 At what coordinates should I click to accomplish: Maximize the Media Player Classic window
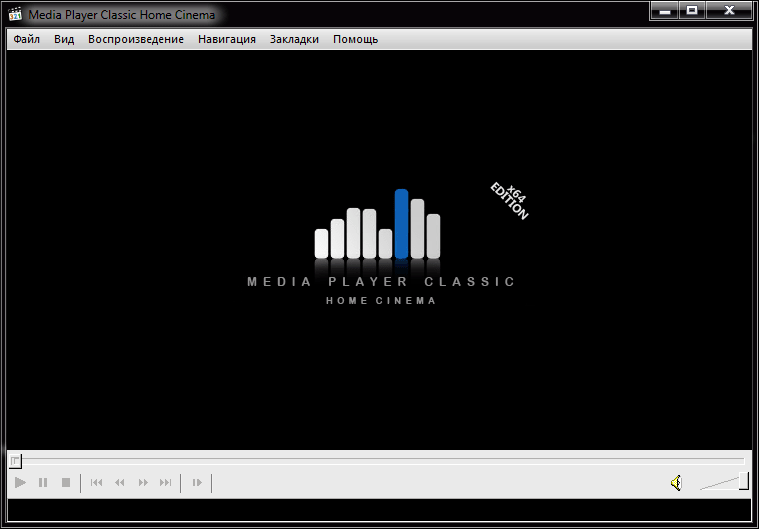692,11
